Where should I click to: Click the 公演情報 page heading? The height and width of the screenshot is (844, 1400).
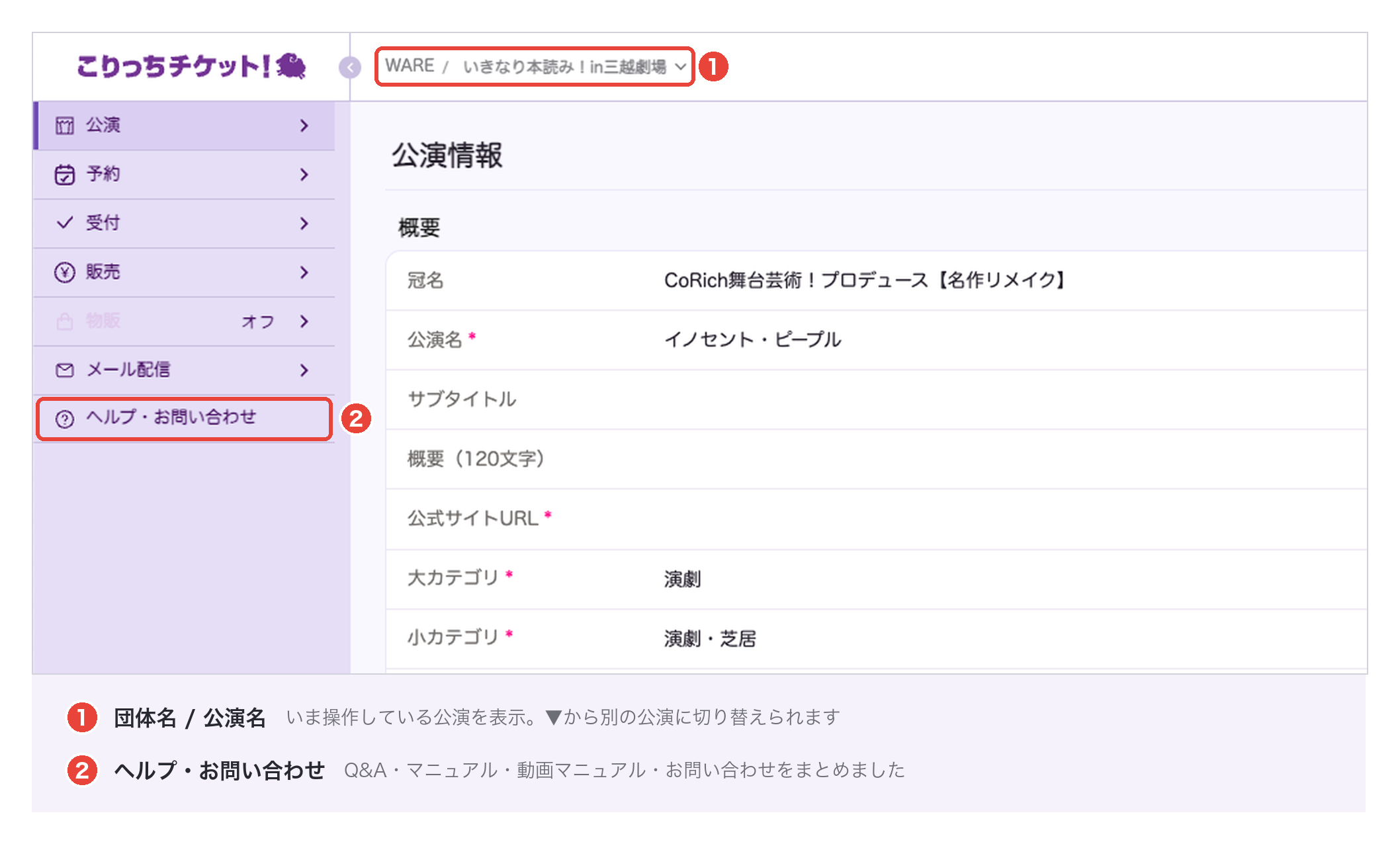point(447,155)
